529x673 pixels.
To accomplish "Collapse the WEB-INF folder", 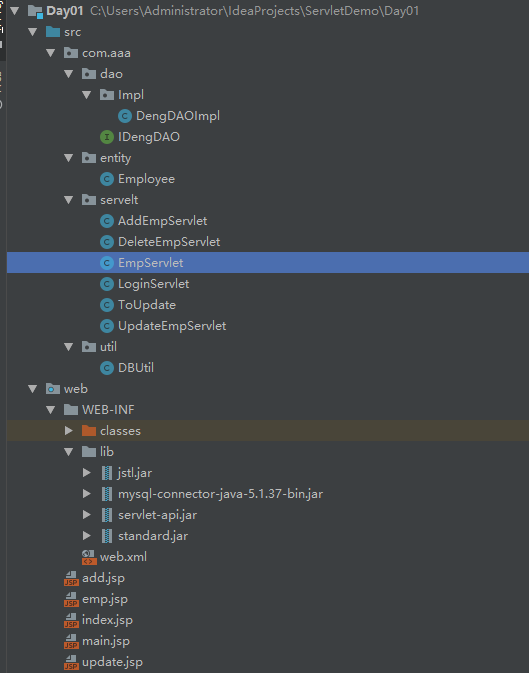I will pos(51,410).
